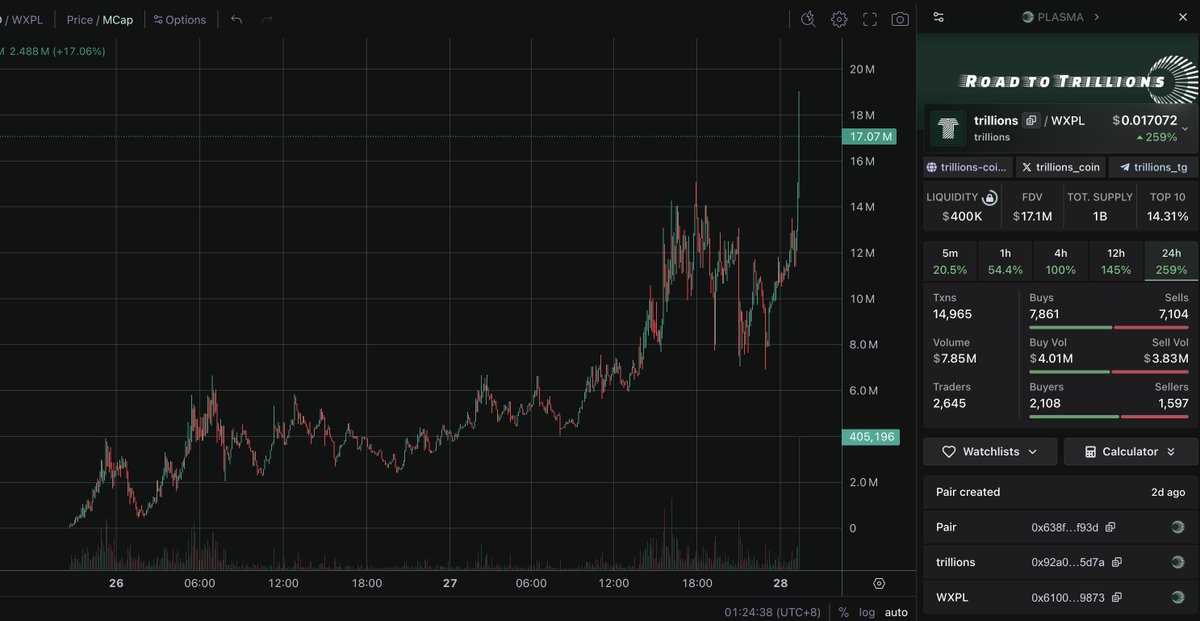Open the trillions_coin X profile link
This screenshot has width=1200, height=621.
click(x=1060, y=167)
